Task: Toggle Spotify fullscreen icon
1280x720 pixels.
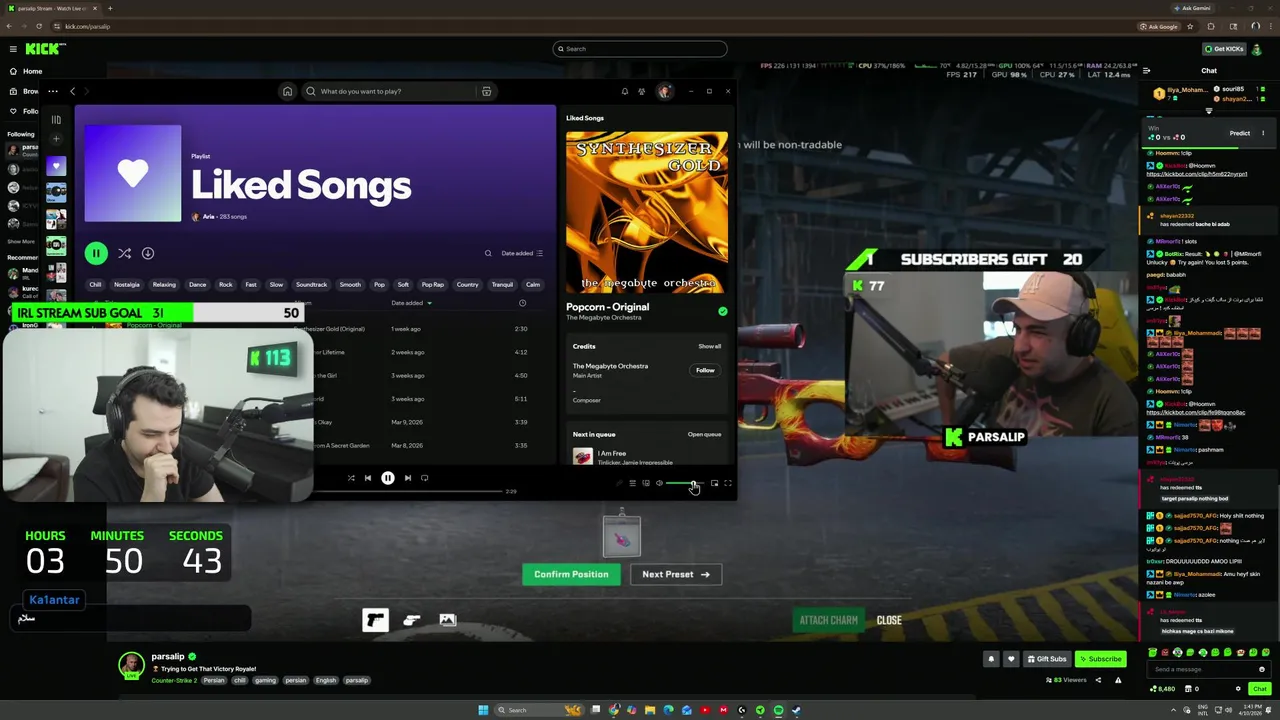Action: click(728, 483)
